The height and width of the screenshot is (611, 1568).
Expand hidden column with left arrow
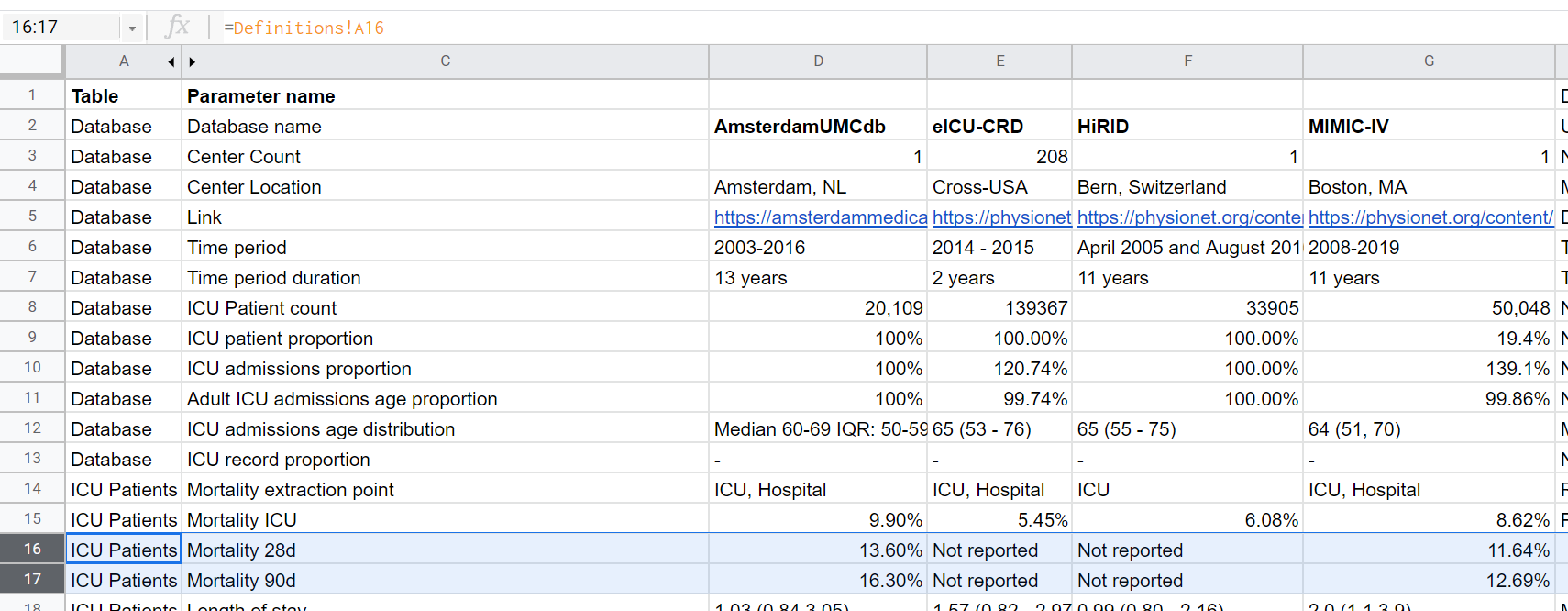pos(171,61)
